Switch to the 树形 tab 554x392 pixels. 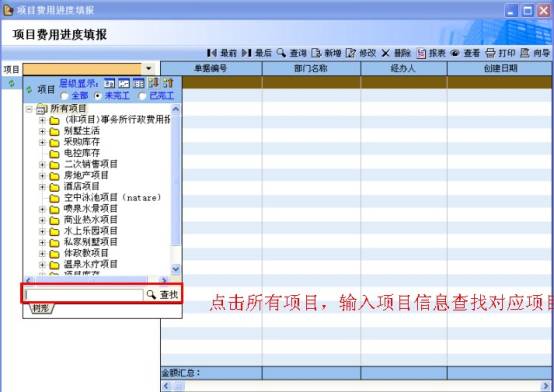tap(42, 308)
